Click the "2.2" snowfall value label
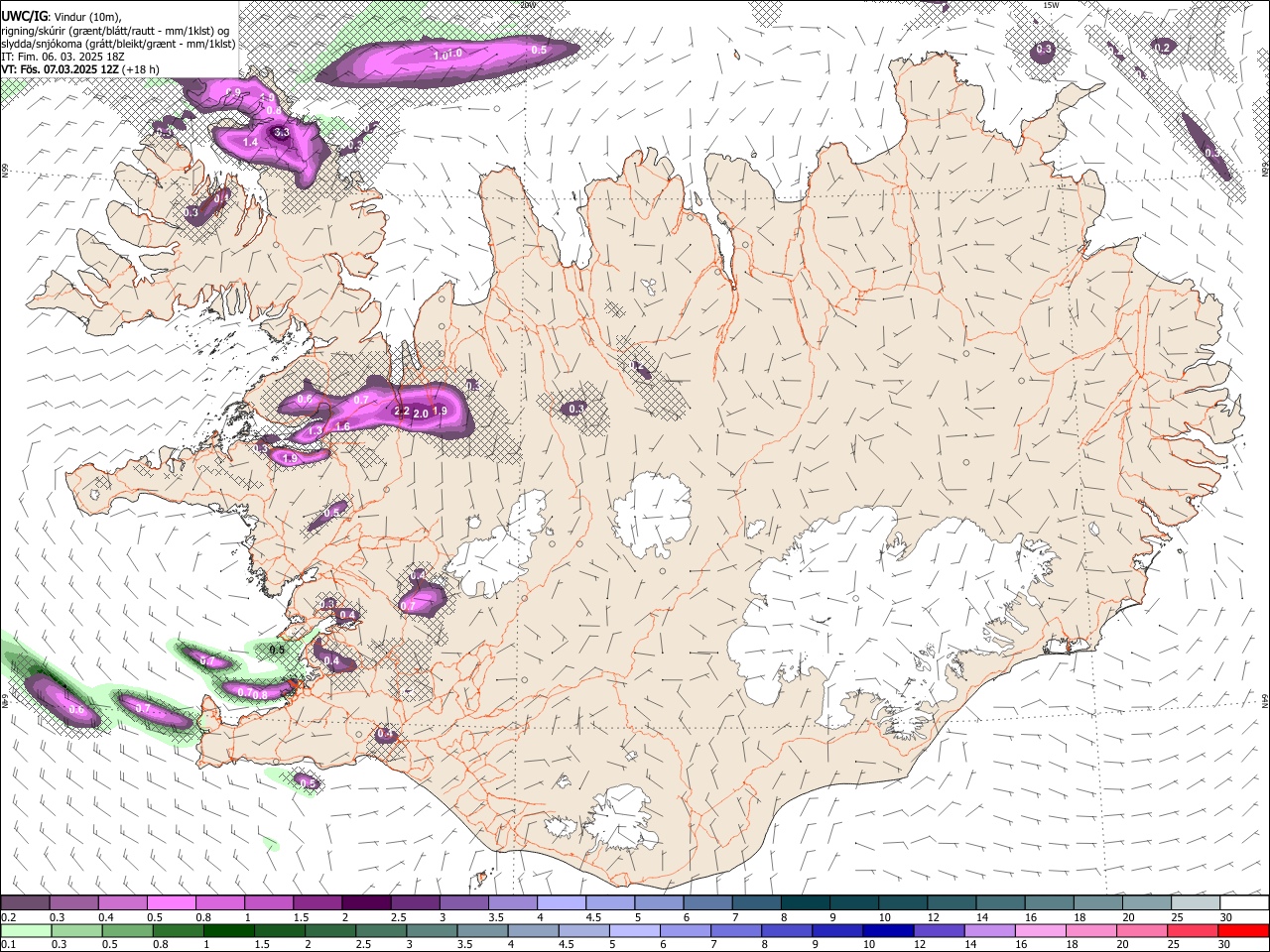This screenshot has width=1270, height=952. pyautogui.click(x=402, y=411)
